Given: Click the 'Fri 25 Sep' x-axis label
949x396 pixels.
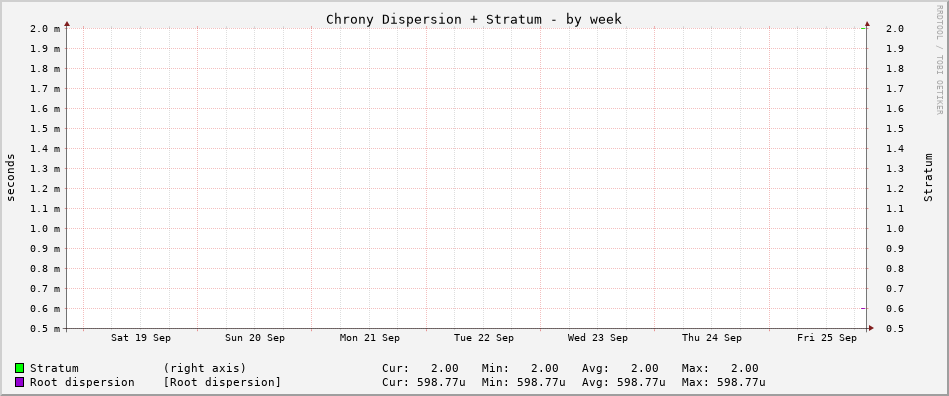Looking at the screenshot, I should [827, 338].
